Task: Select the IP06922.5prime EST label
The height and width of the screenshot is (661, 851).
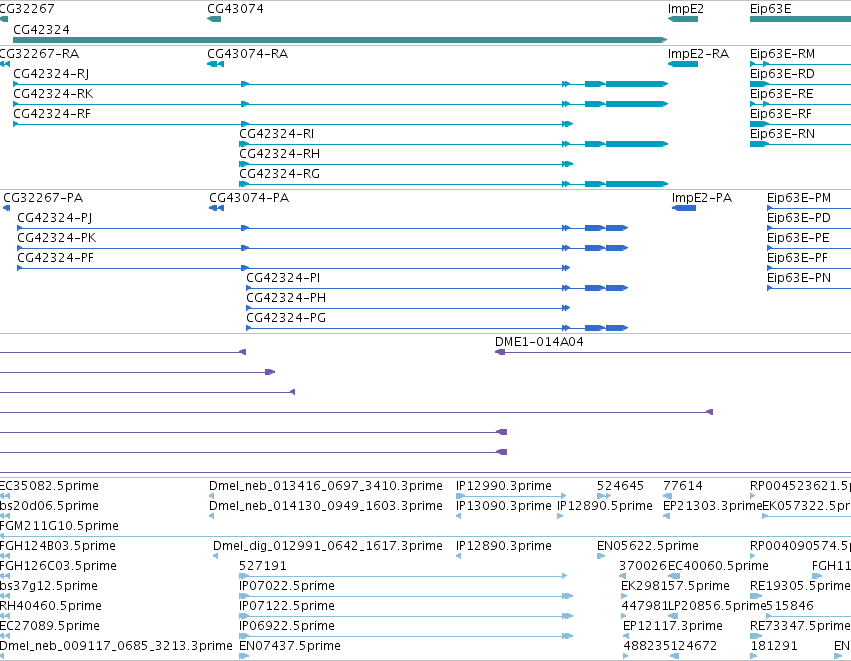Action: coord(287,627)
